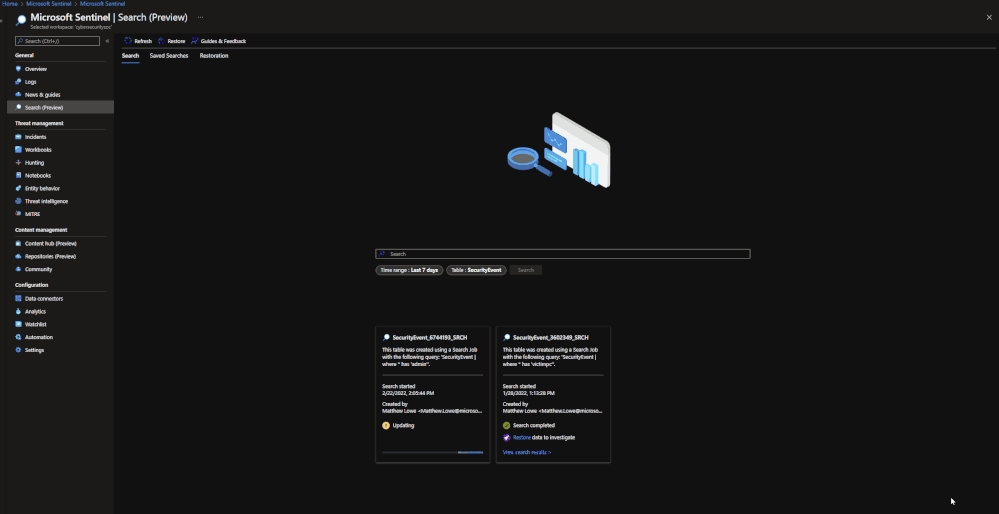Click the progress bar on updating card
This screenshot has width=999, height=514.
point(433,452)
